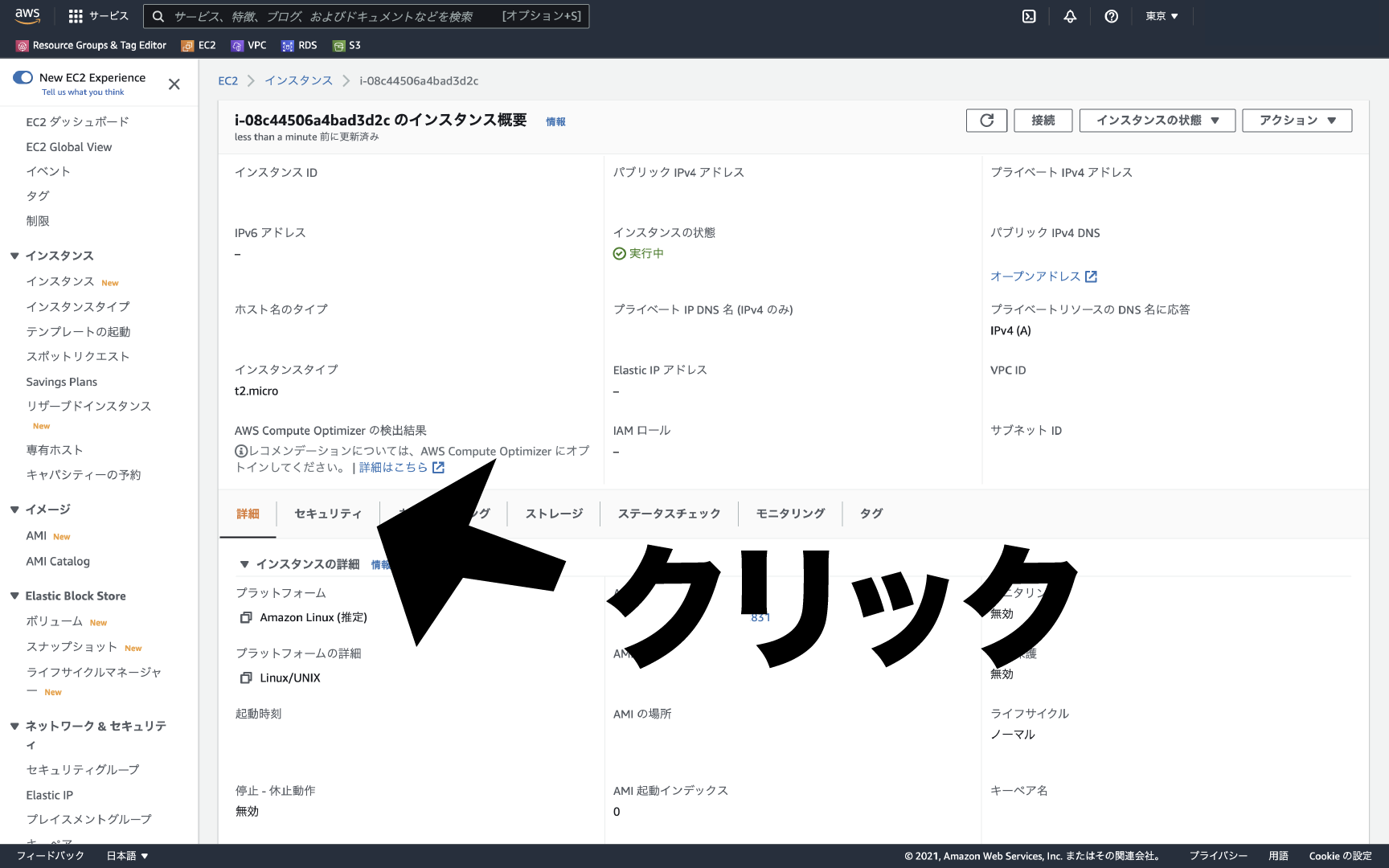Image resolution: width=1389 pixels, height=868 pixels.
Task: Collapse the Elastic Block Store section
Action: tap(14, 596)
